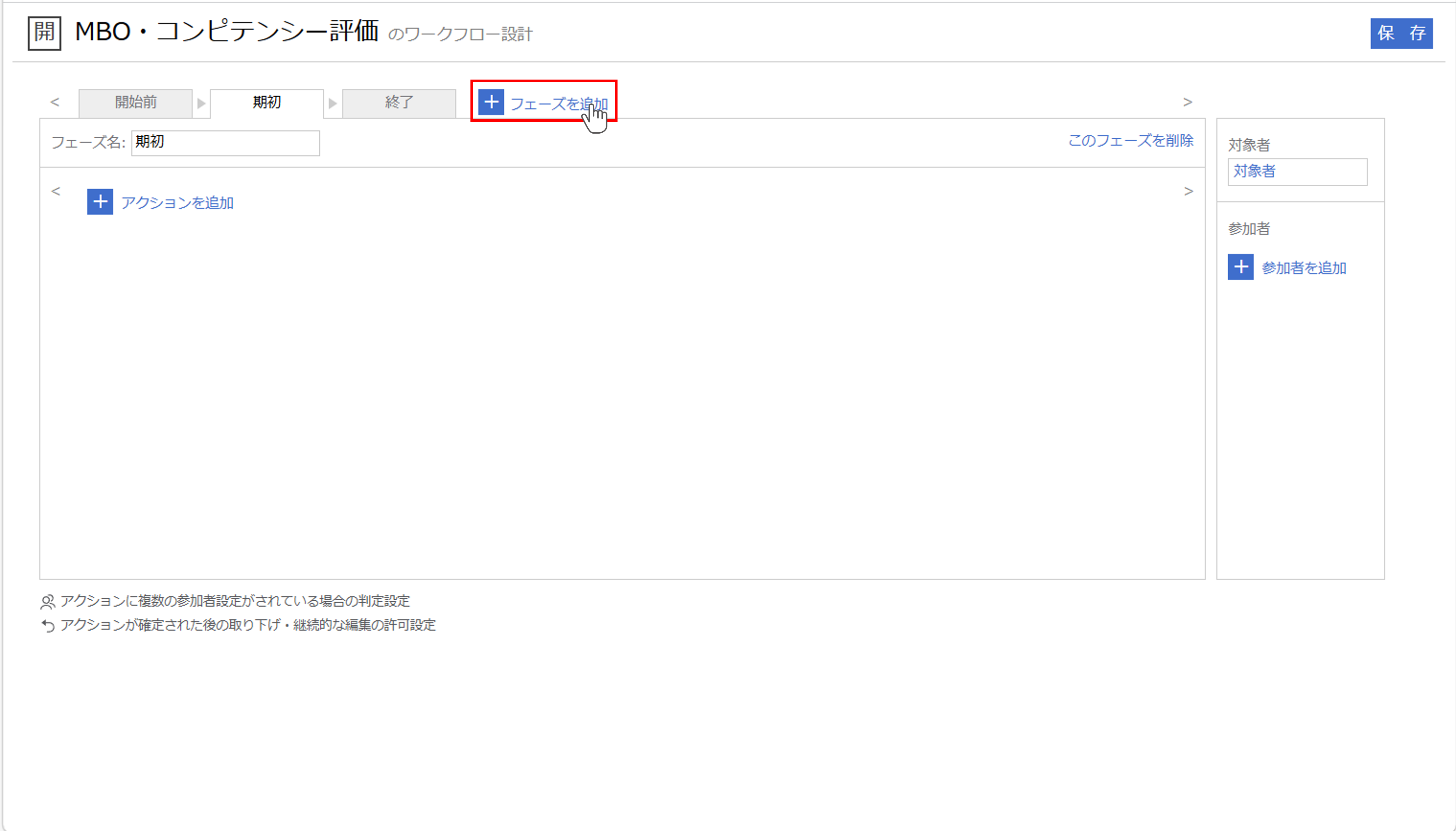Click このフェーズを削除 link
This screenshot has height=831, width=1456.
(1131, 140)
